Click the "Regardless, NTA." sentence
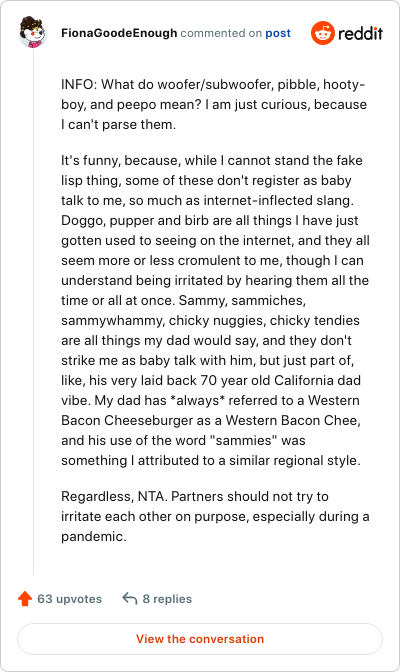 114,496
